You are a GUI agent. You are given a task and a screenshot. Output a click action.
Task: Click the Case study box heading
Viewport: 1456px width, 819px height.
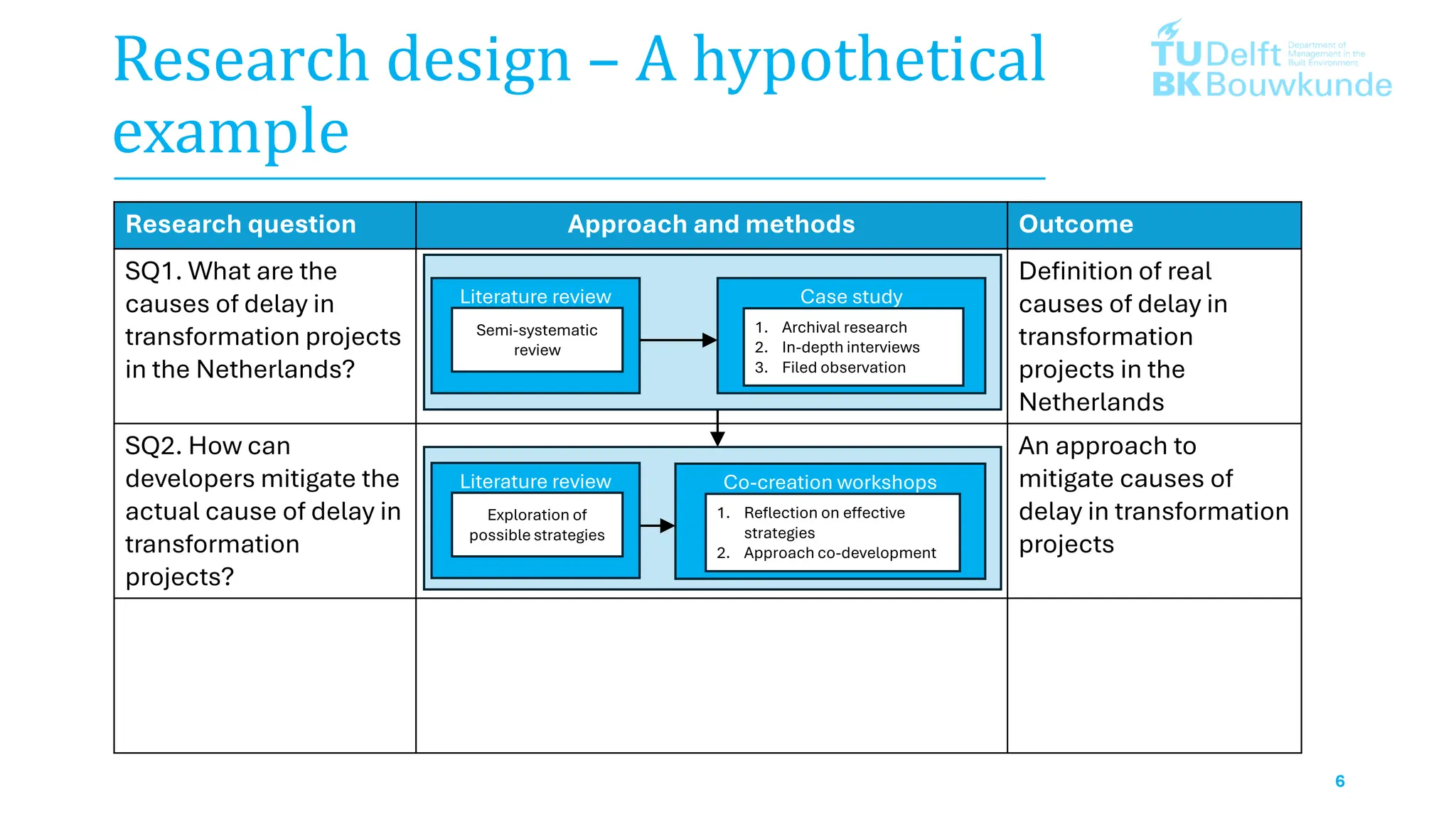pos(851,296)
